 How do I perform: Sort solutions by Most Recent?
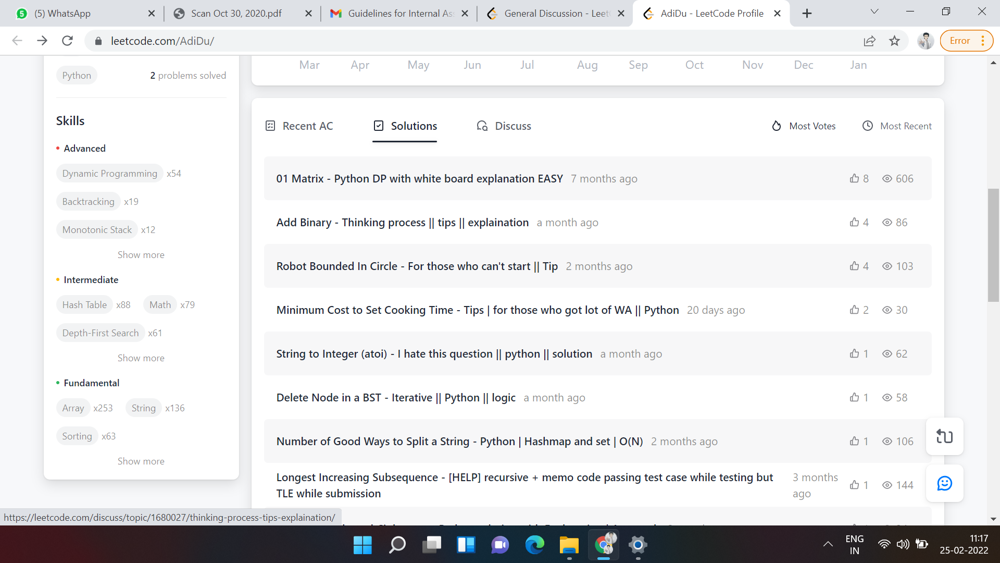coord(897,126)
